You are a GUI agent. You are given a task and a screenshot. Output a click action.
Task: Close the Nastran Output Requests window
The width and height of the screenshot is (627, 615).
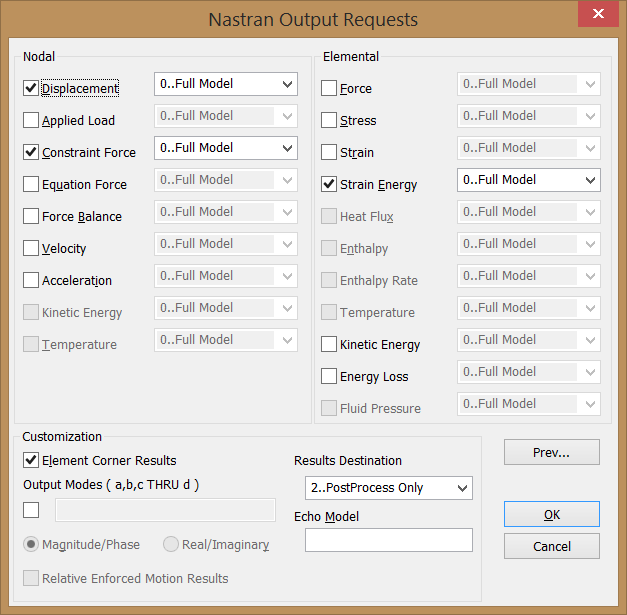pos(598,14)
